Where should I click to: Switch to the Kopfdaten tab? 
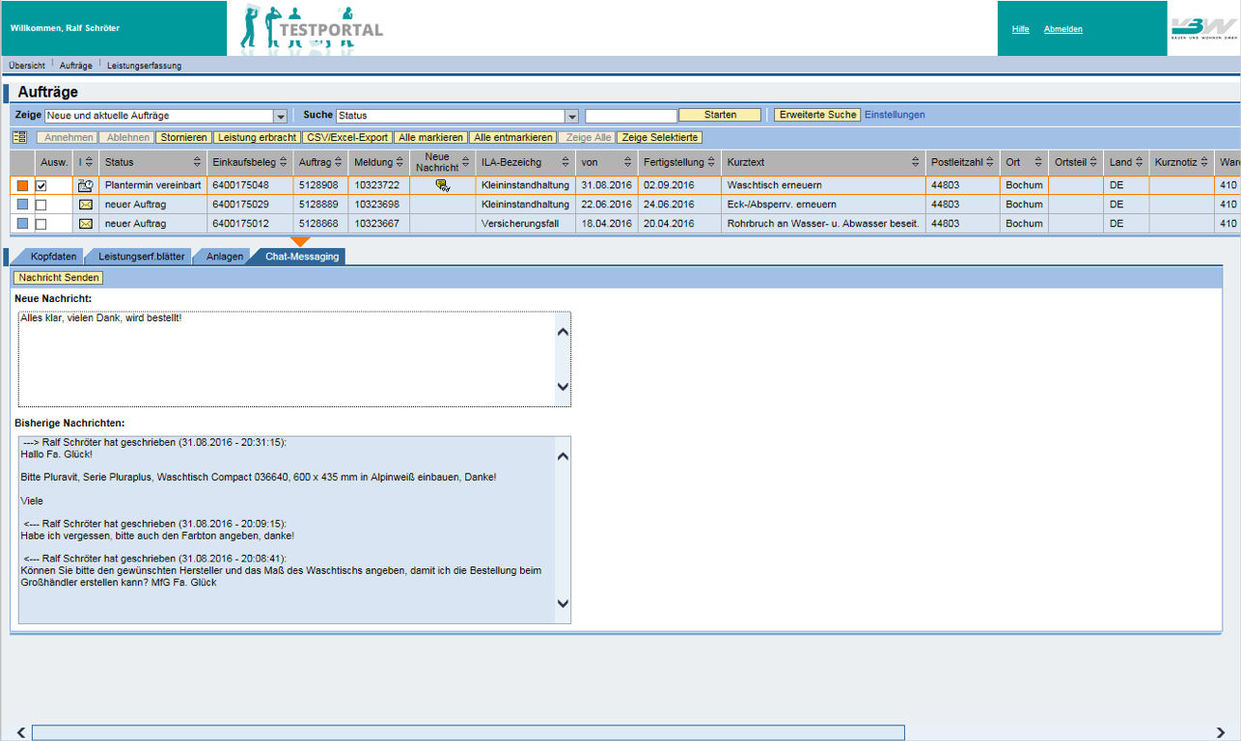click(x=53, y=256)
